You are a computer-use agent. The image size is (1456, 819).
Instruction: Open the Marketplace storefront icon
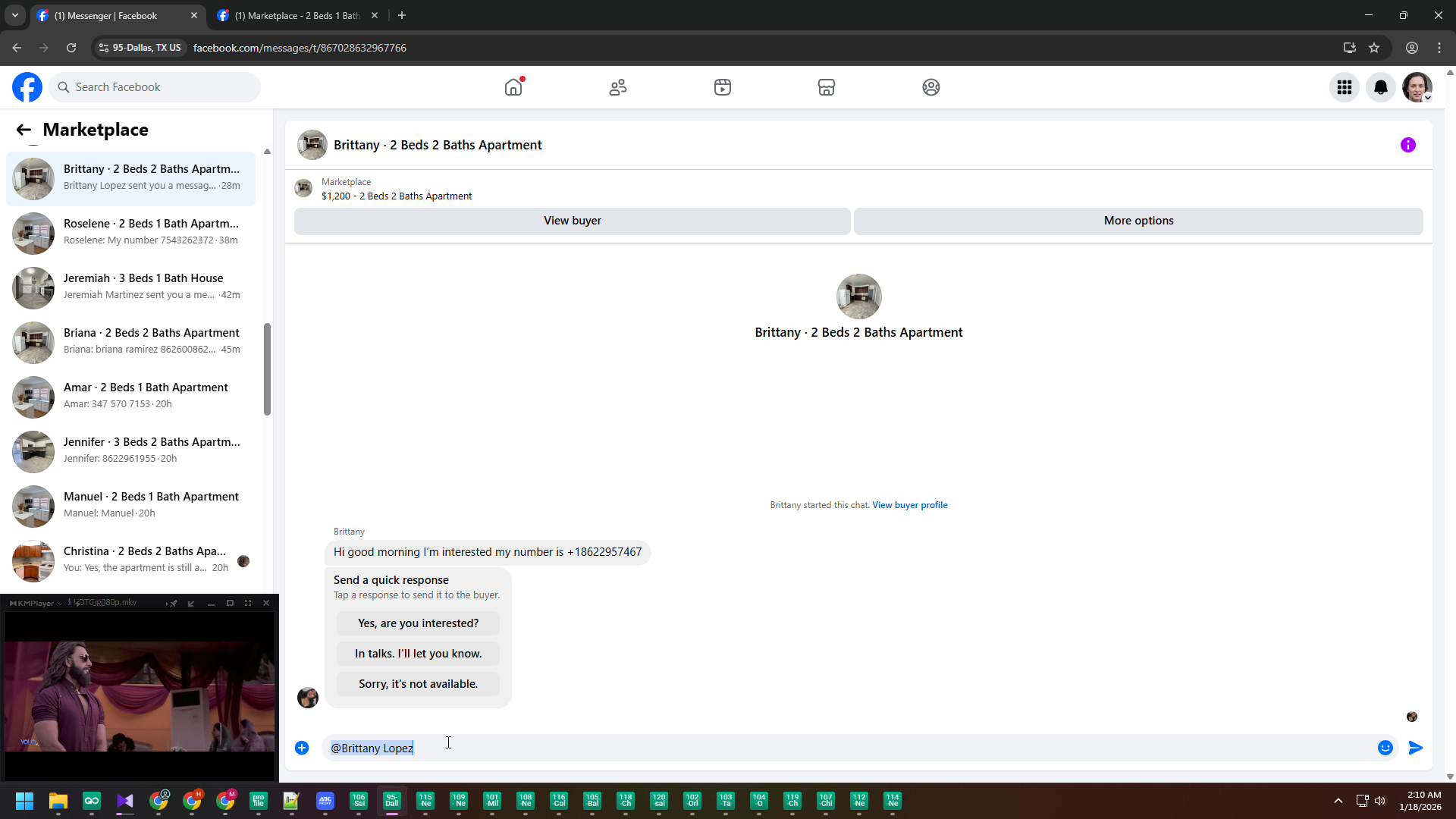(x=827, y=87)
